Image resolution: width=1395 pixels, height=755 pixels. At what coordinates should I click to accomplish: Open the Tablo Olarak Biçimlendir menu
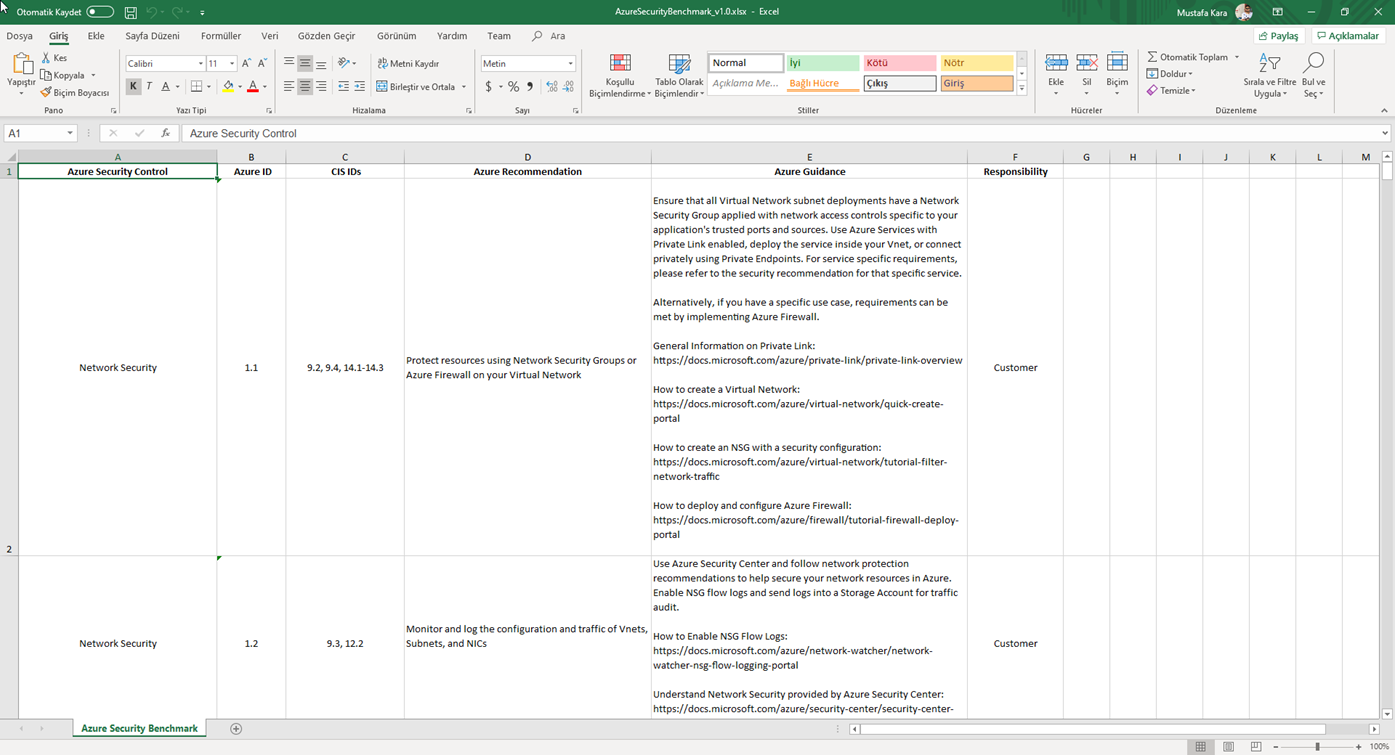tap(679, 76)
